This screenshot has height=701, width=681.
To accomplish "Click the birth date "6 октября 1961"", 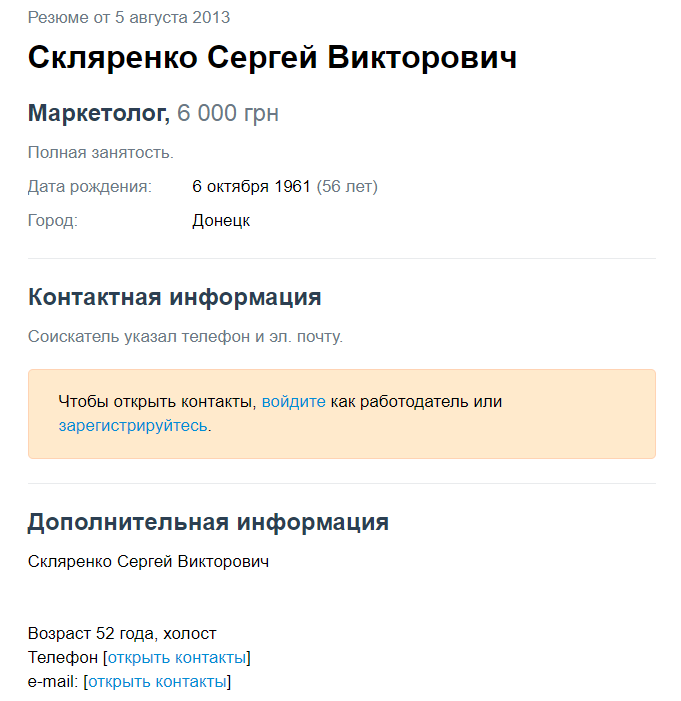I will pyautogui.click(x=252, y=187).
